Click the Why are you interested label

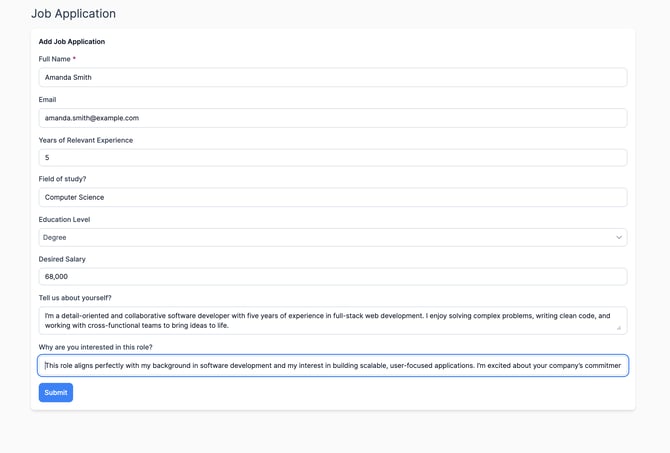[x=95, y=347]
